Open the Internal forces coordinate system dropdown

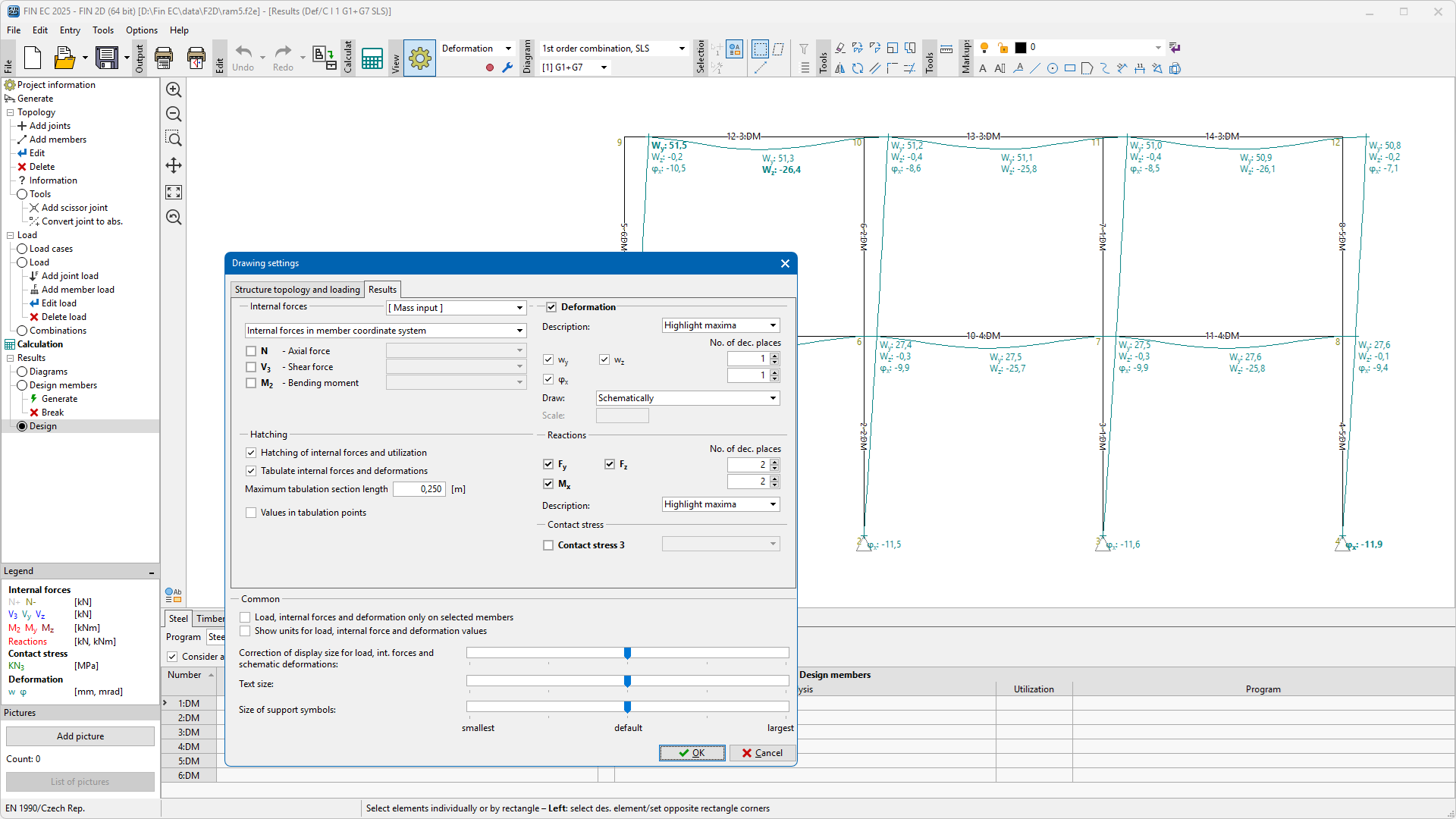tap(385, 331)
